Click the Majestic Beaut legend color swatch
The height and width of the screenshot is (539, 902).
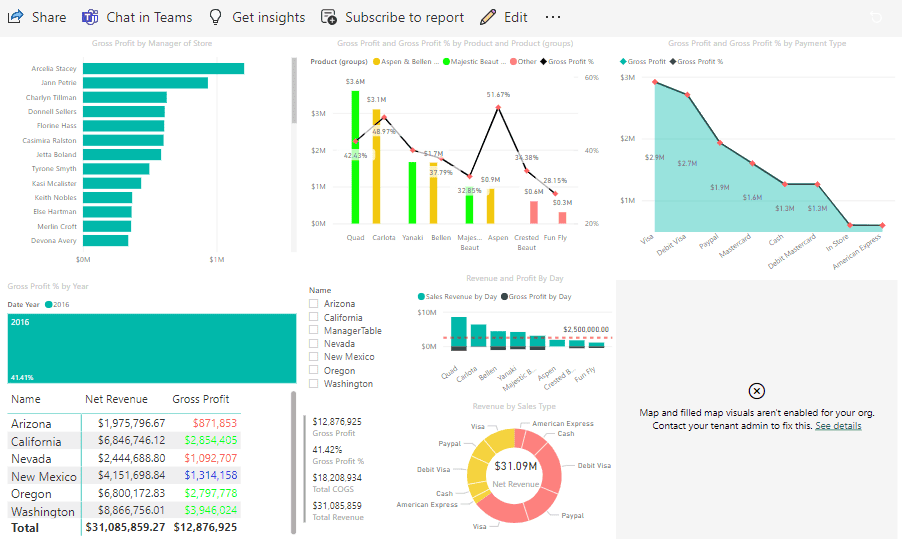(x=446, y=62)
